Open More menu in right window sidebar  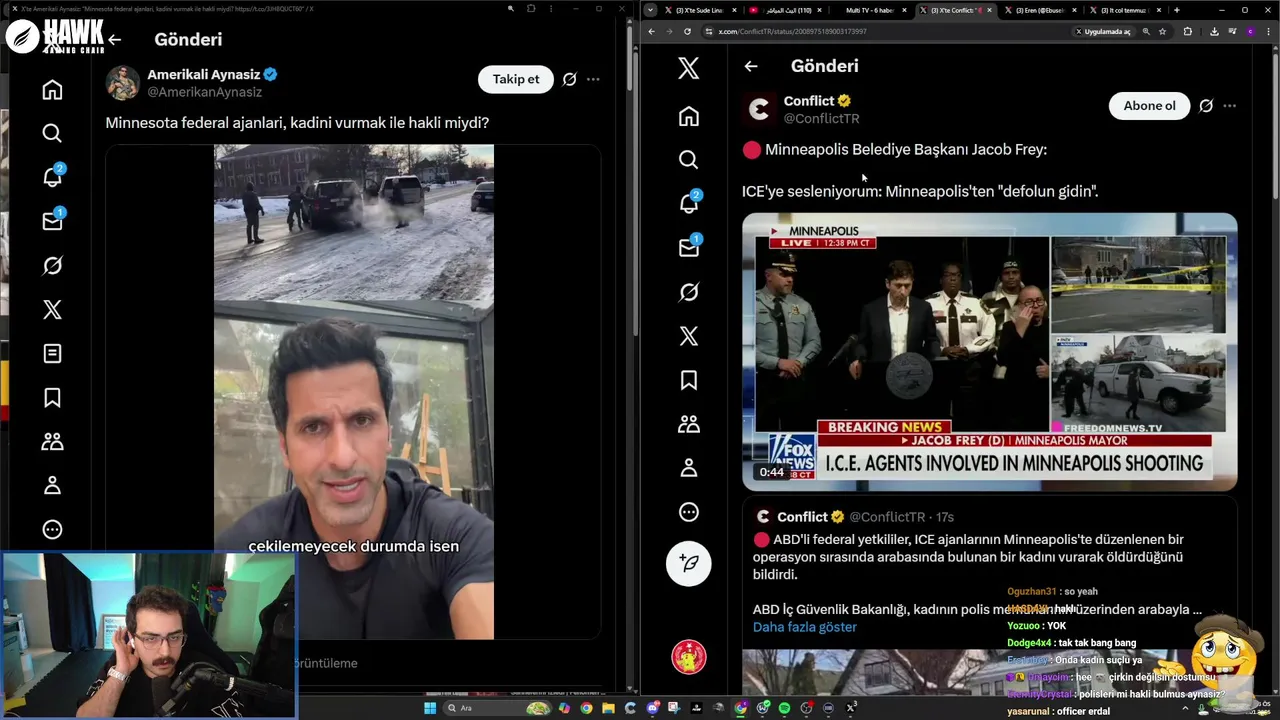click(688, 512)
